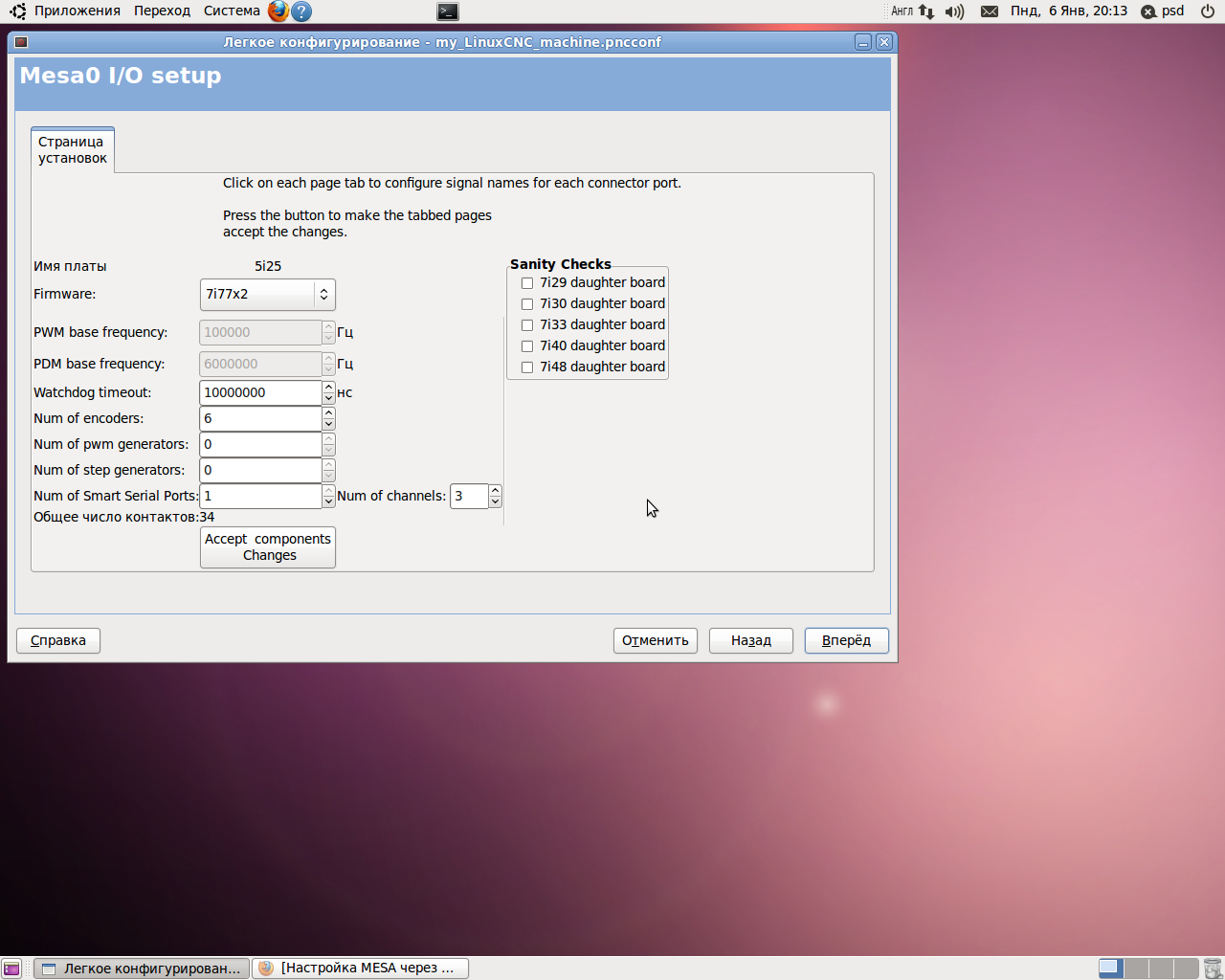This screenshot has width=1225, height=980.
Task: Open the date and time clock
Action: click(x=1069, y=11)
